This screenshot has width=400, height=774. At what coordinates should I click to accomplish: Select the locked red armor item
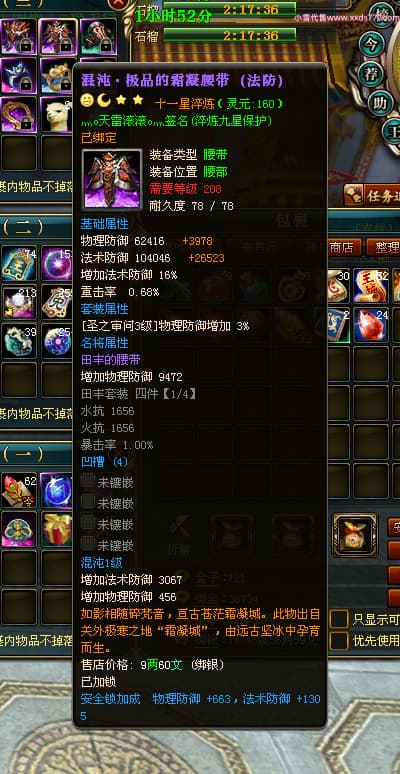coord(58,36)
